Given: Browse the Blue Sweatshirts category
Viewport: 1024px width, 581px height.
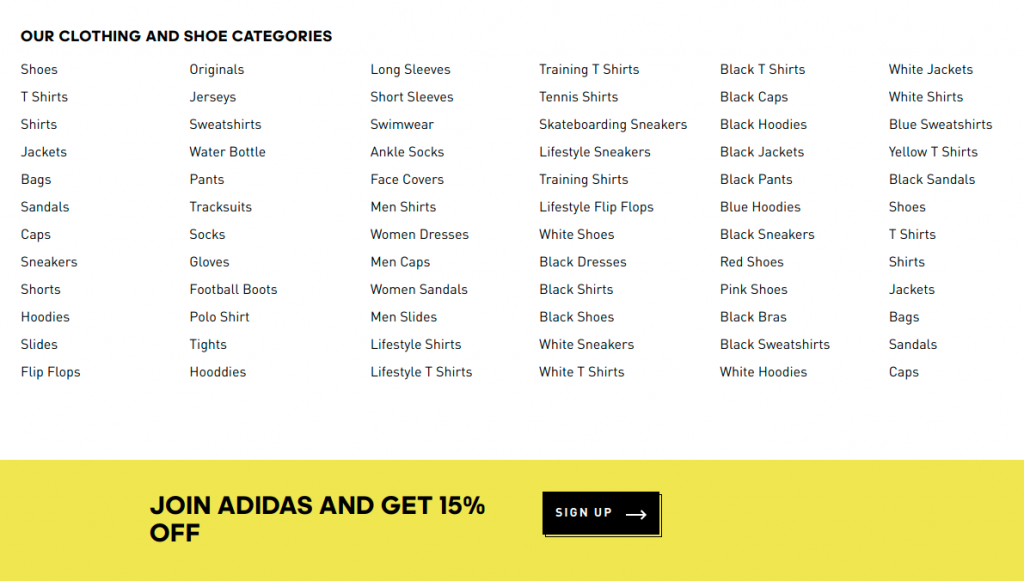Looking at the screenshot, I should 940,125.
